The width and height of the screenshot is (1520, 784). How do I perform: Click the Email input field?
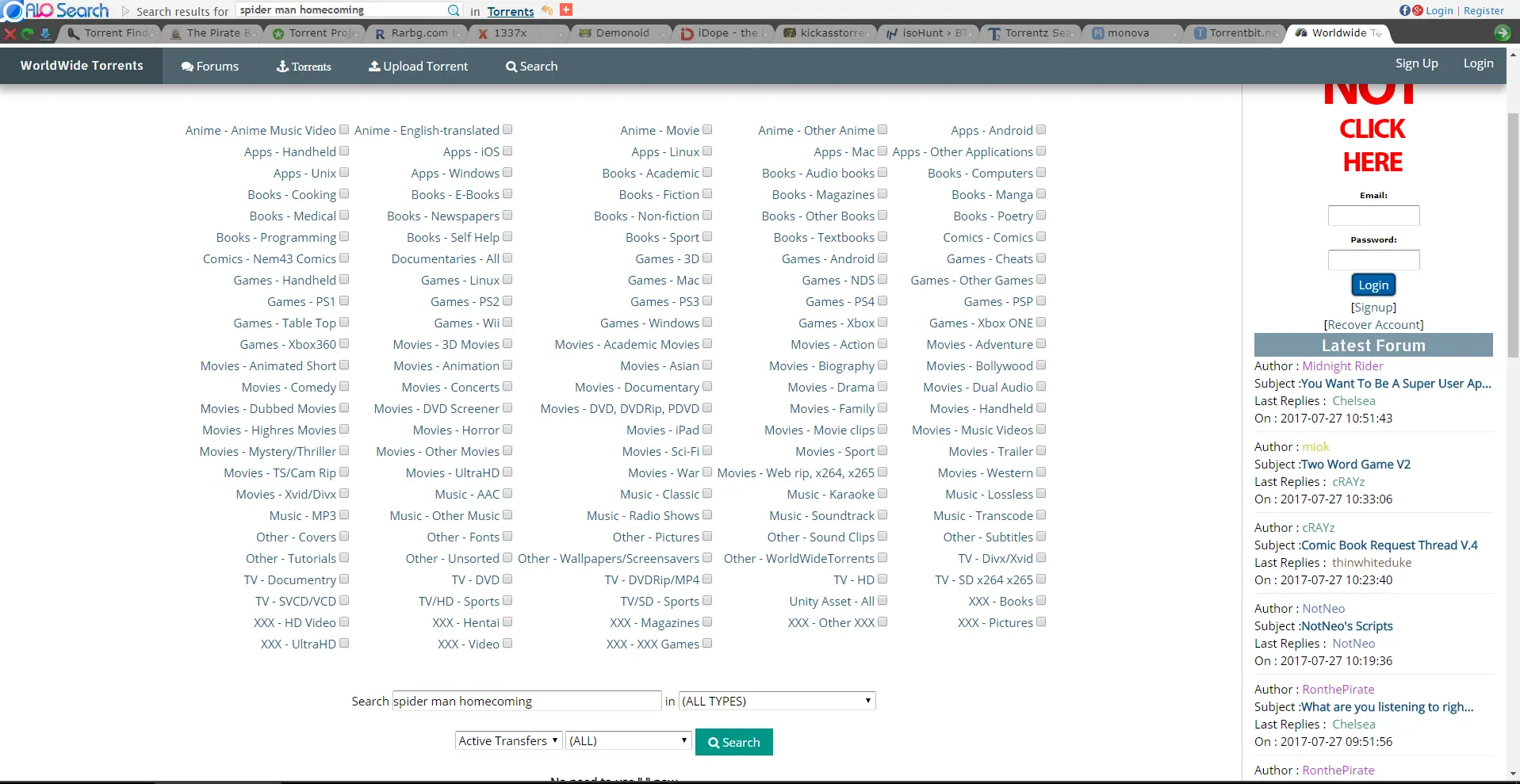point(1373,216)
